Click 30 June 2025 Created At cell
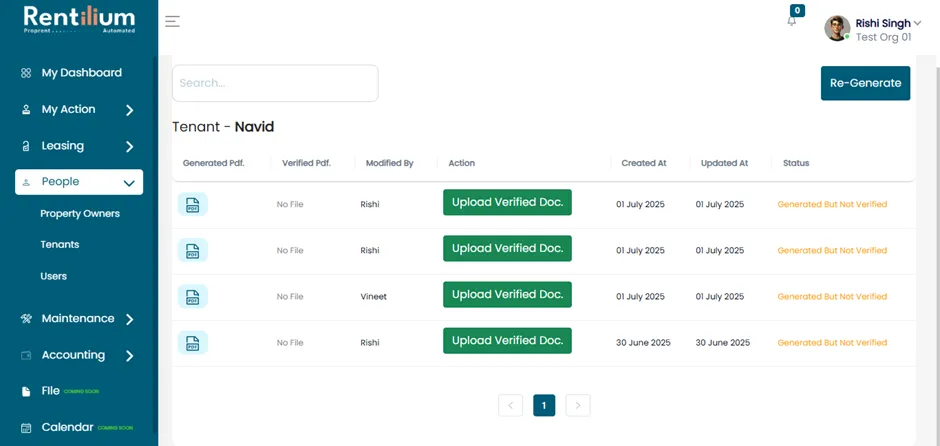The image size is (940, 446). tap(643, 343)
